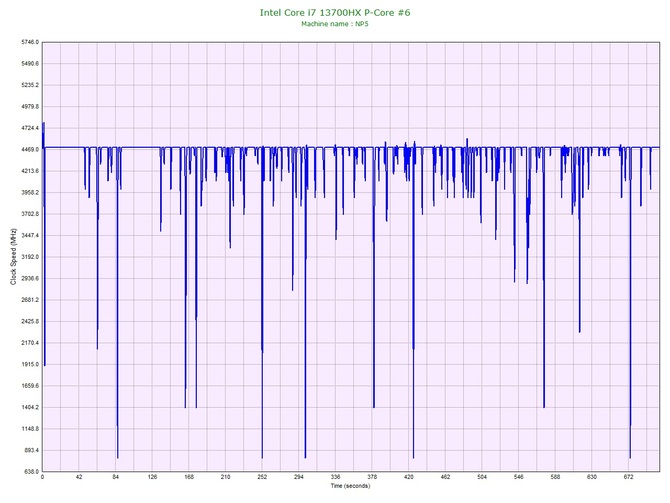Click the 4979.8 y-axis value
The height and width of the screenshot is (503, 670).
(x=30, y=106)
